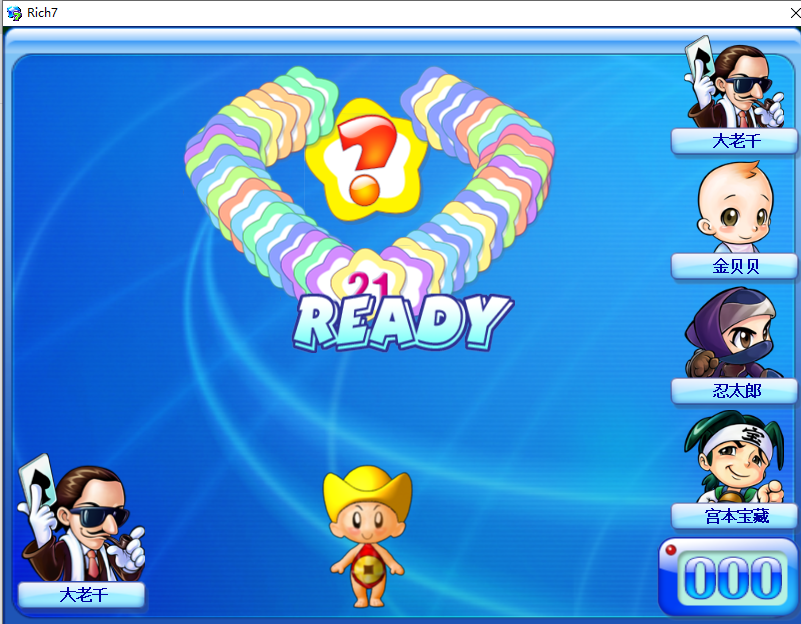
Task: Click the 大老千 name label on right
Action: (x=735, y=141)
